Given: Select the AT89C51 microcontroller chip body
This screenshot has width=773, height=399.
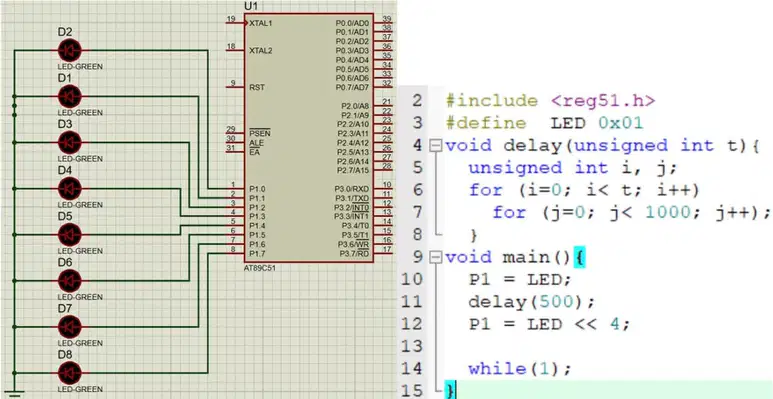Looking at the screenshot, I should [x=309, y=138].
